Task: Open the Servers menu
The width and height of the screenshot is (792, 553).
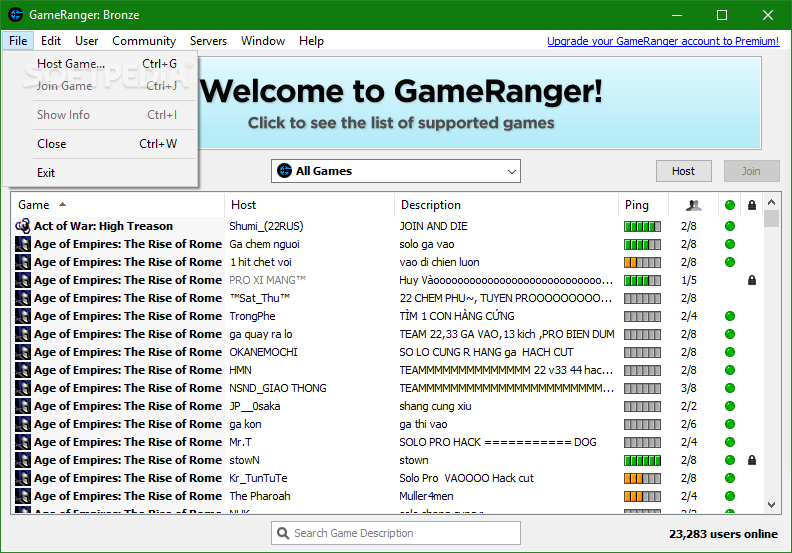Action: [208, 41]
